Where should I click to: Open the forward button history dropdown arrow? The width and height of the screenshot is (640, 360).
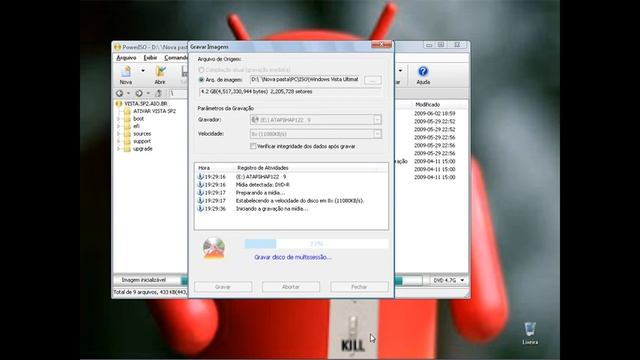(148, 93)
